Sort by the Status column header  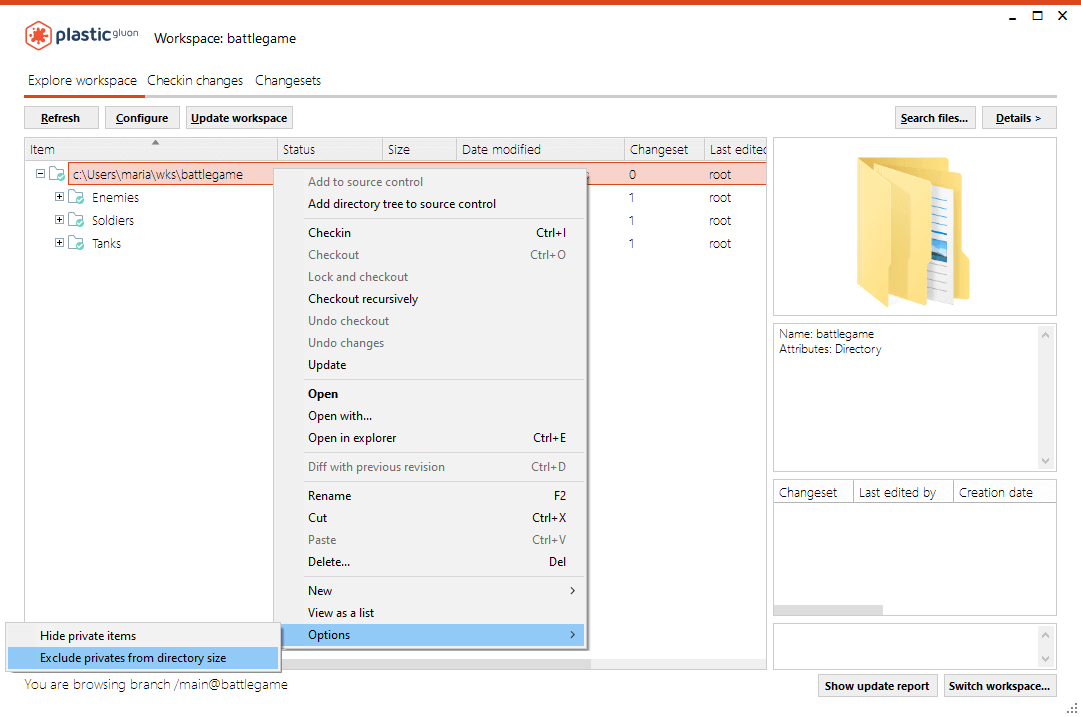tap(330, 150)
